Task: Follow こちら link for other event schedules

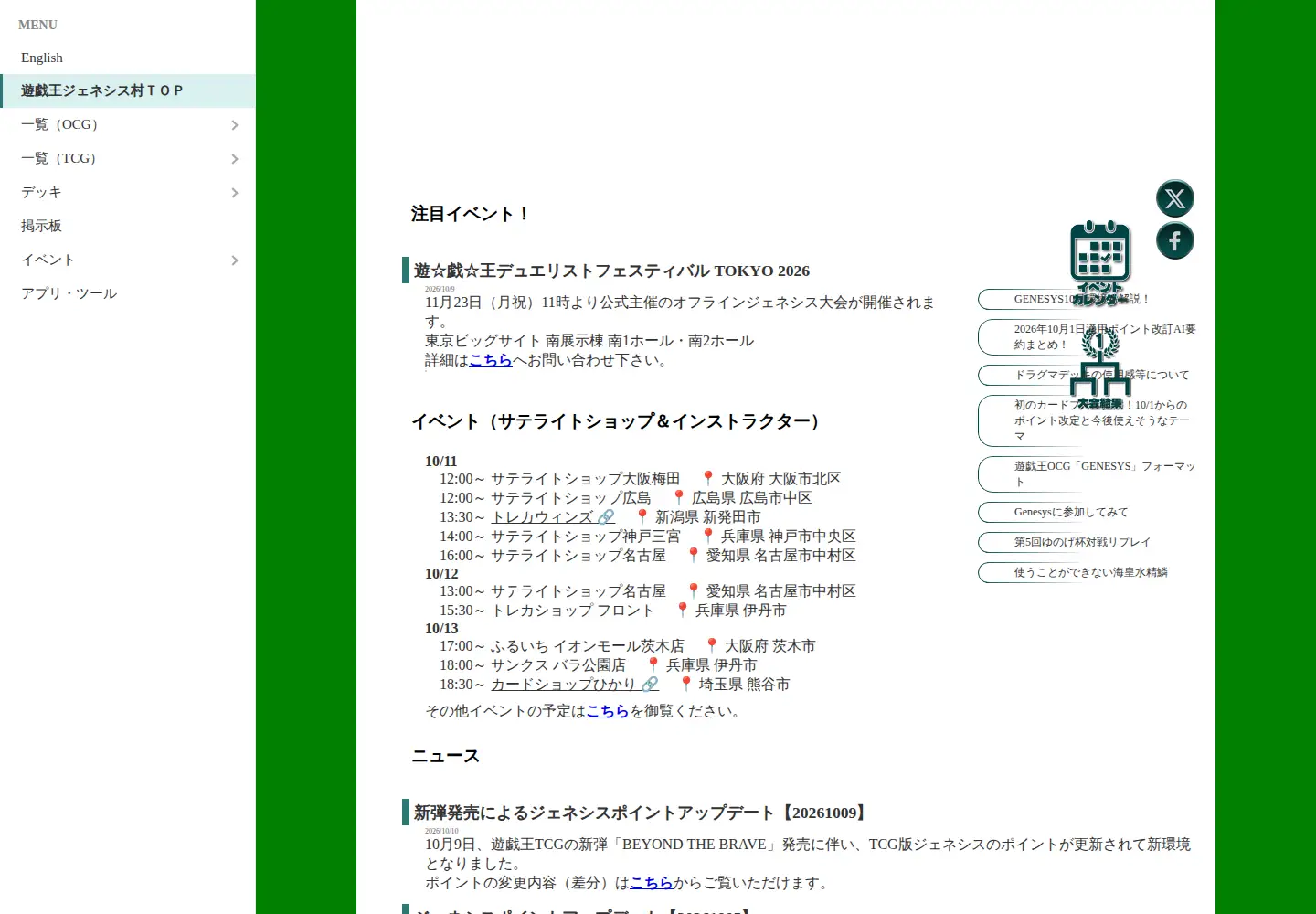Action: (608, 711)
